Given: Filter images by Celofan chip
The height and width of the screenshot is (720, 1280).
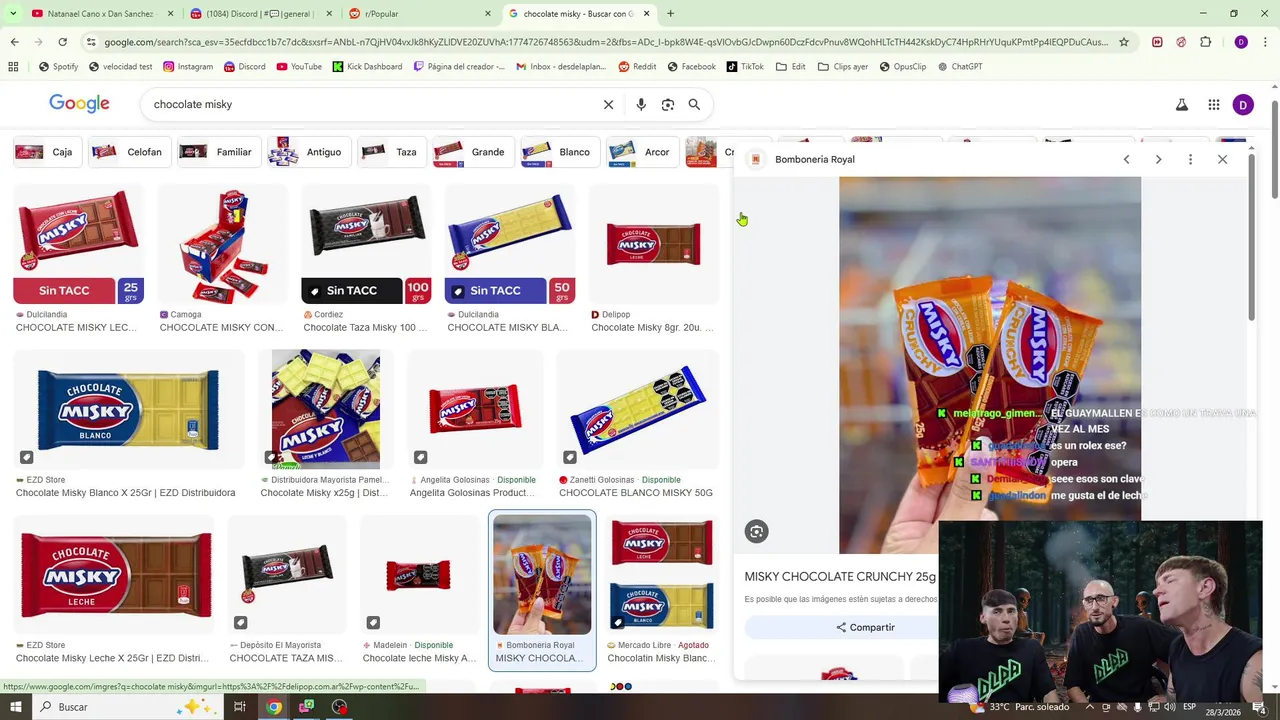Looking at the screenshot, I should (x=129, y=152).
